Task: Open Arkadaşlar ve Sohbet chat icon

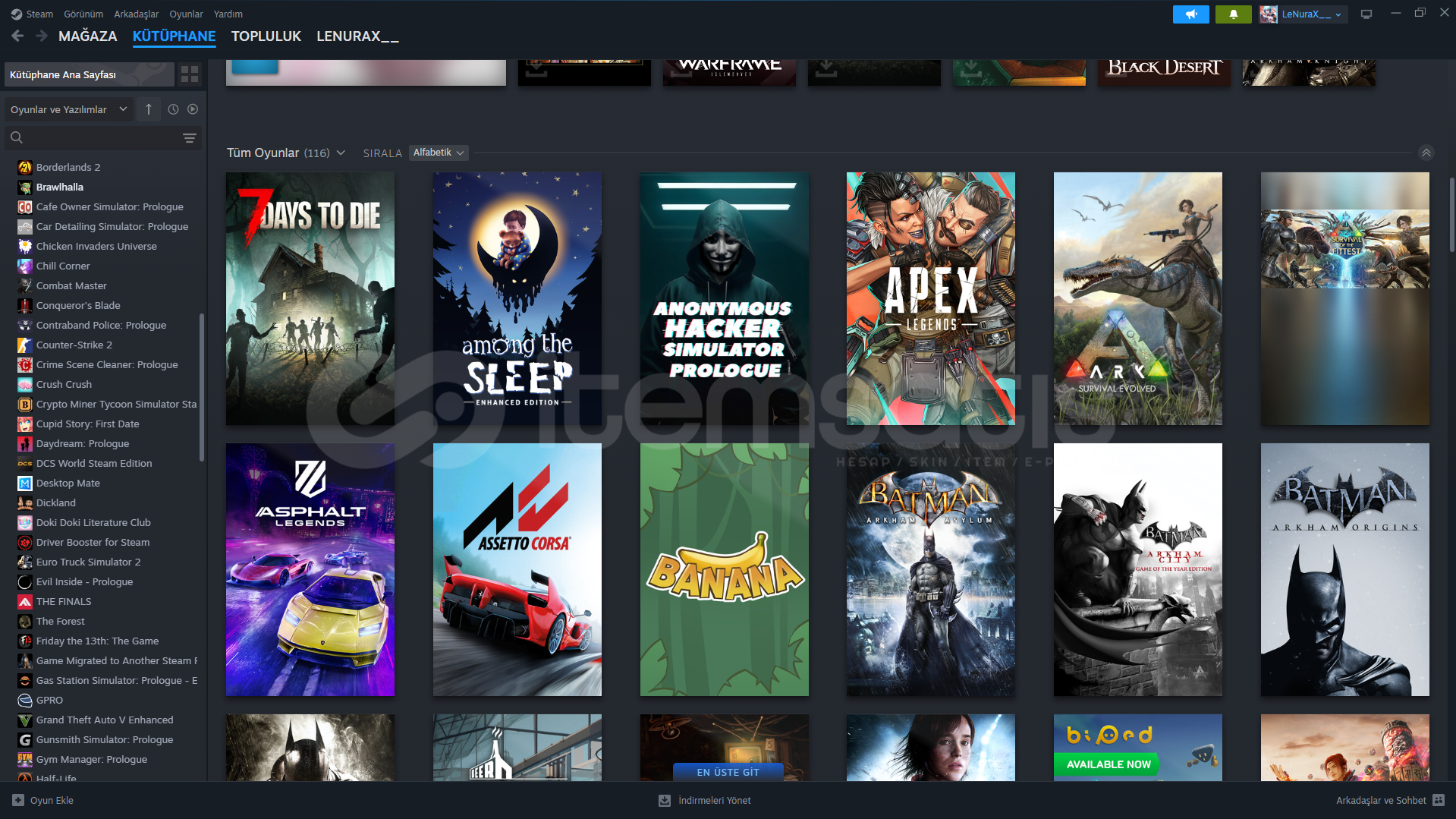Action: click(1439, 800)
